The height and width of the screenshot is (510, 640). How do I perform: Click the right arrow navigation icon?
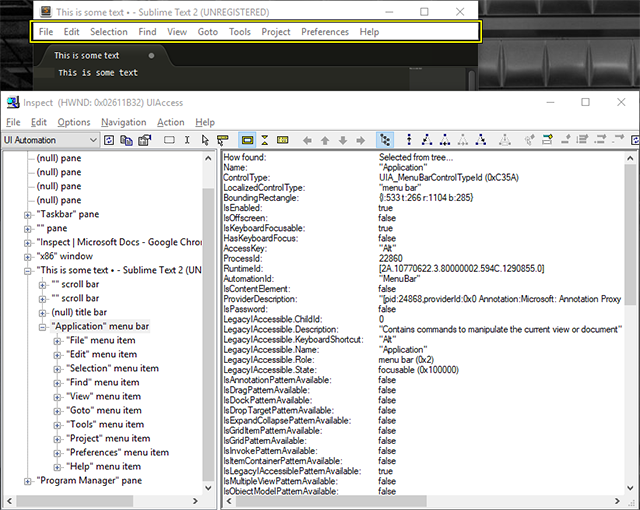[360, 141]
